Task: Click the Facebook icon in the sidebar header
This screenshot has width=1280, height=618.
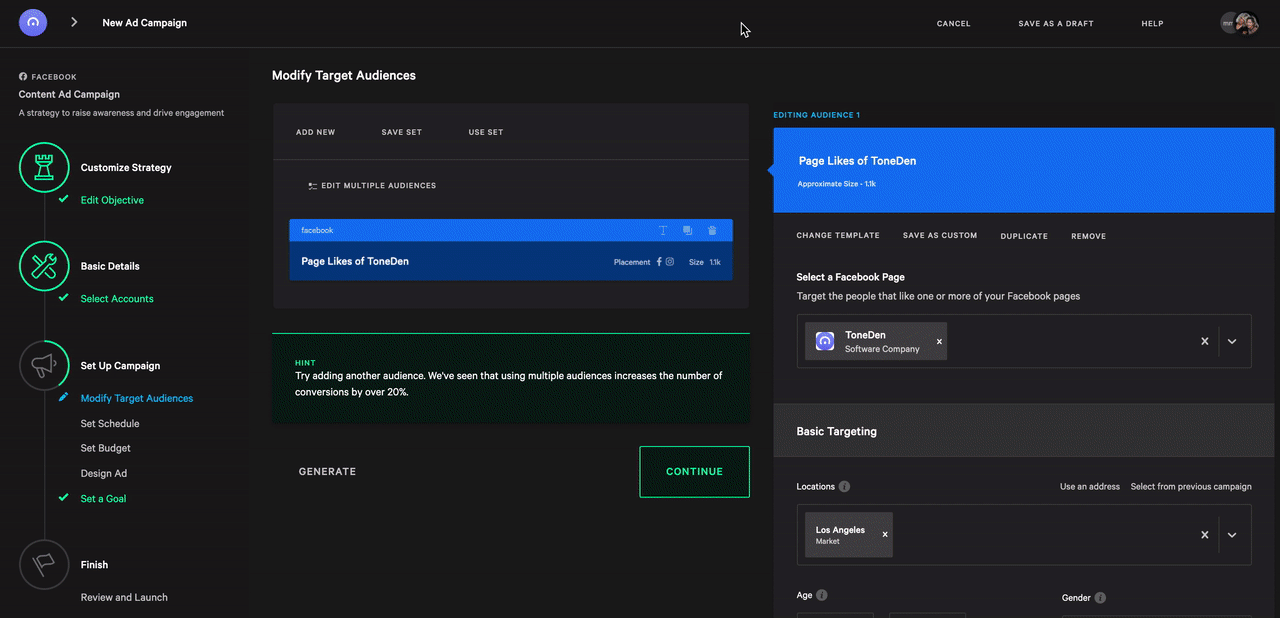Action: [x=23, y=77]
